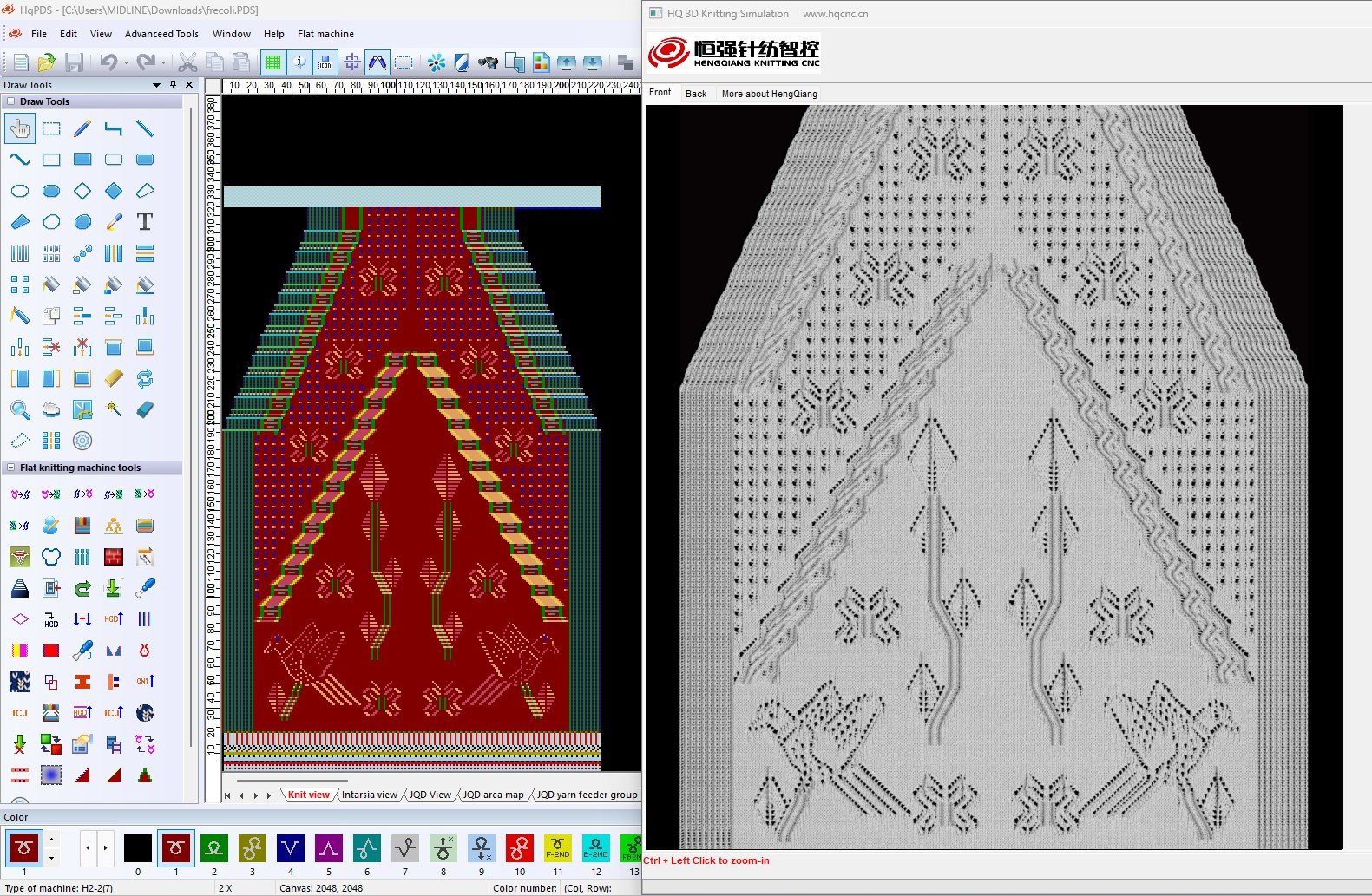Click the Open file toolbar icon
This screenshot has height=896, width=1372.
pyautogui.click(x=47, y=62)
